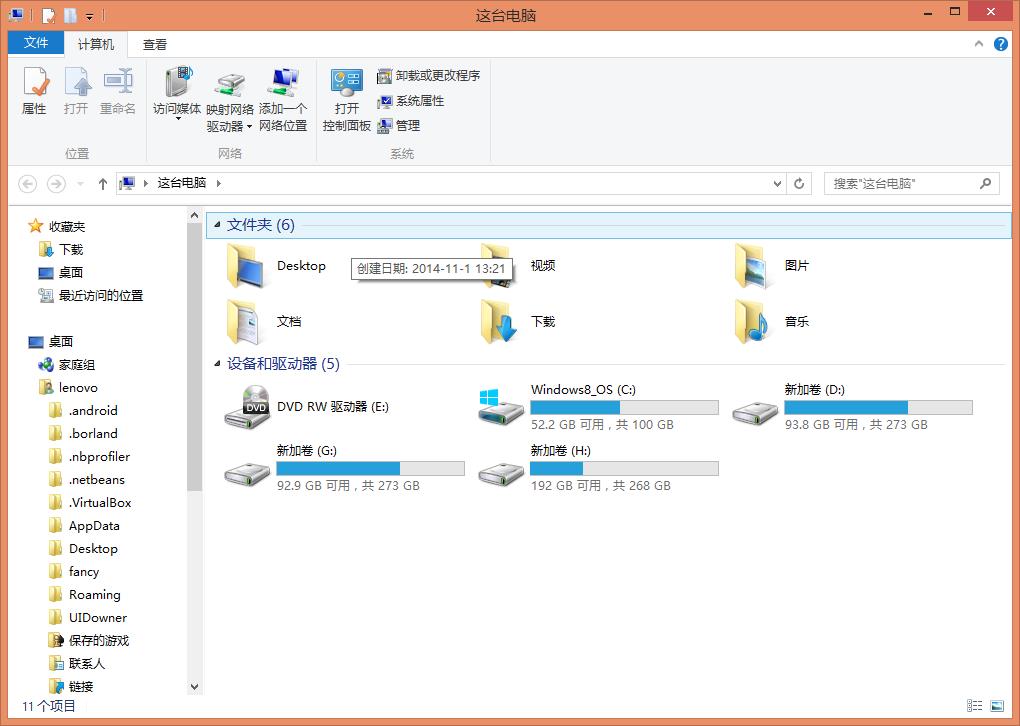Open the address bar dropdown list

click(x=777, y=183)
